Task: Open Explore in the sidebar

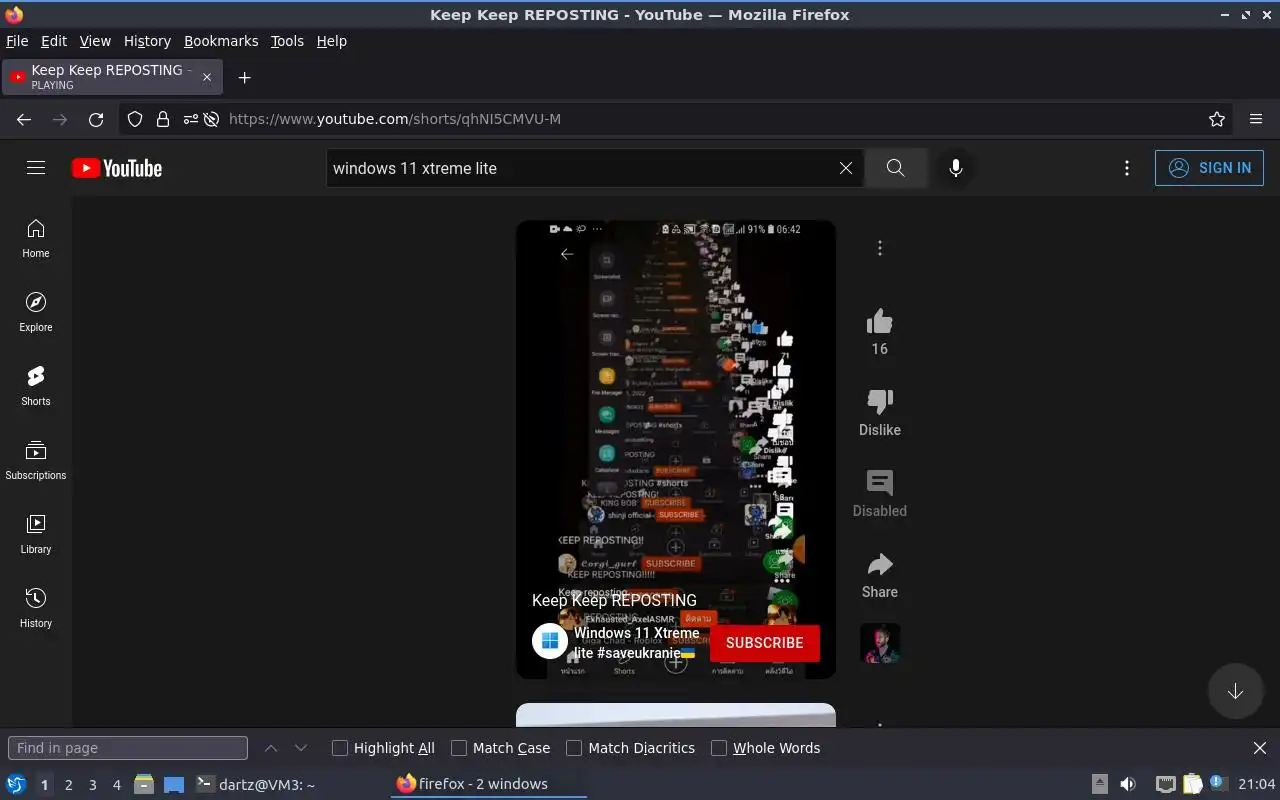Action: [36, 313]
